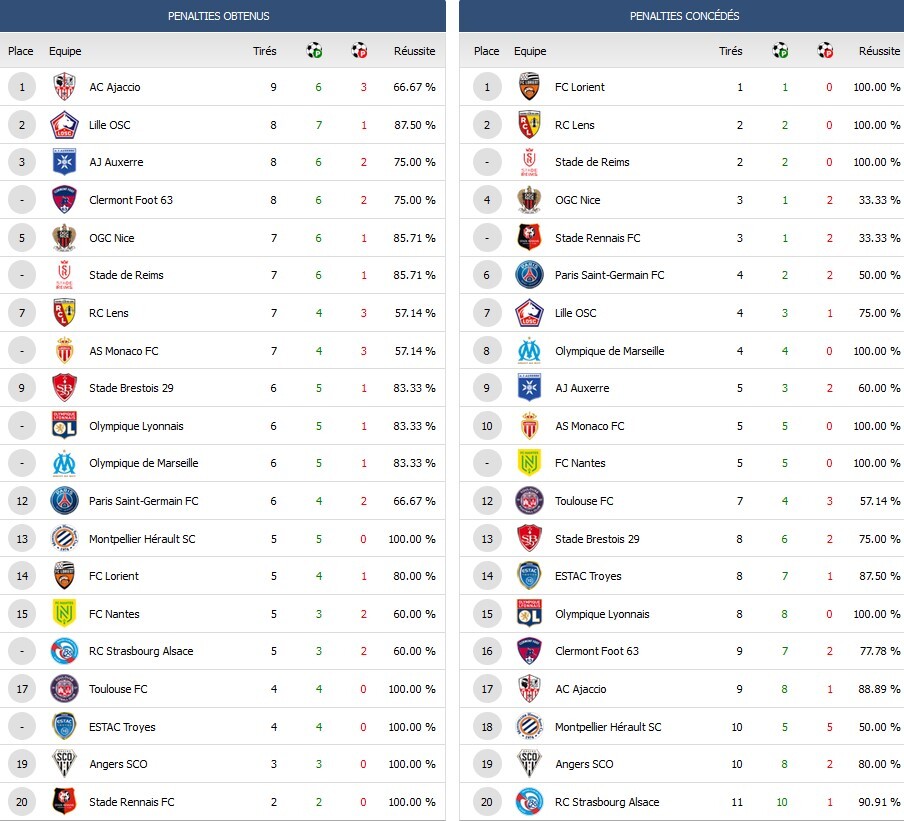Open AS Monaco FC link in Penalties Obtenus
904x821 pixels.
[x=123, y=351]
